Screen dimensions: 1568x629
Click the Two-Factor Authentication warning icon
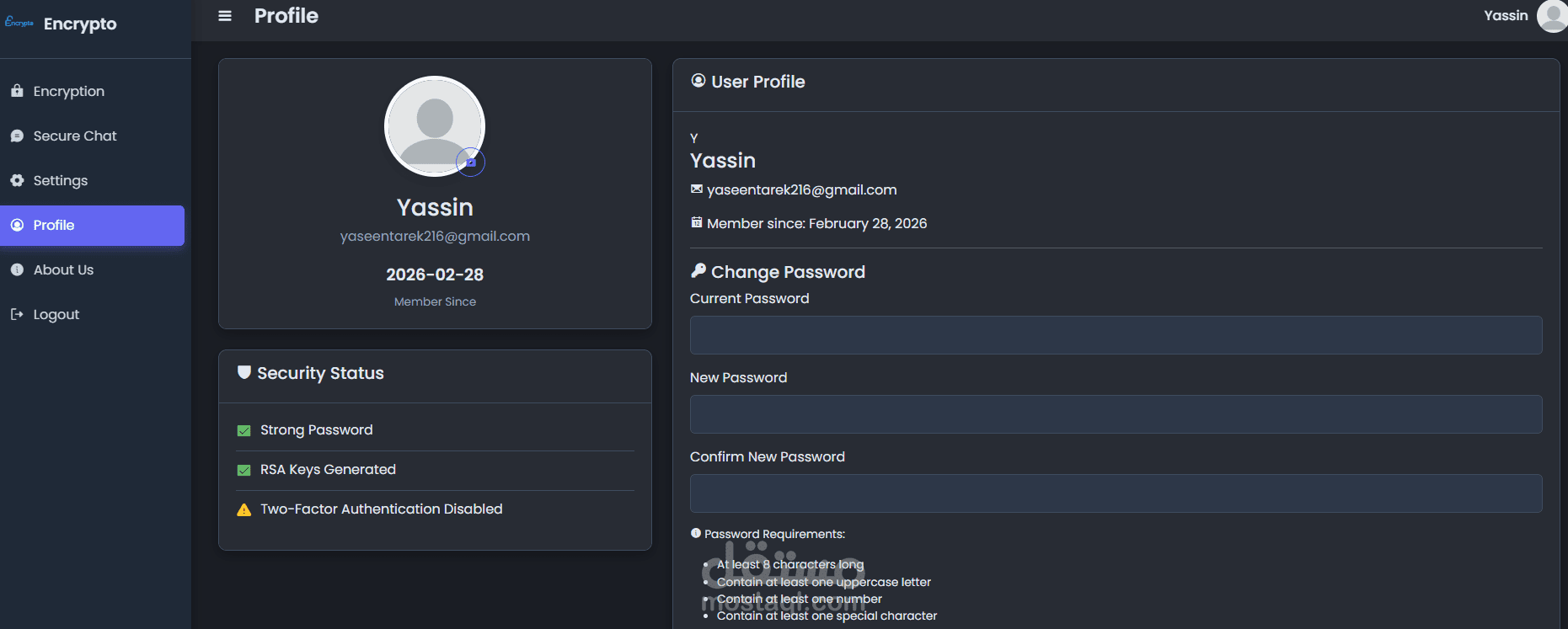coord(244,509)
